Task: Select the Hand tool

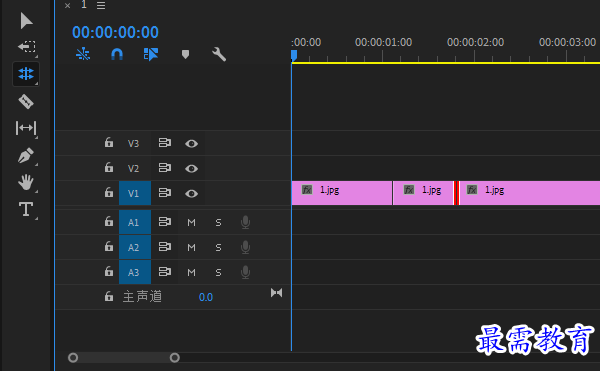Action: [26, 182]
